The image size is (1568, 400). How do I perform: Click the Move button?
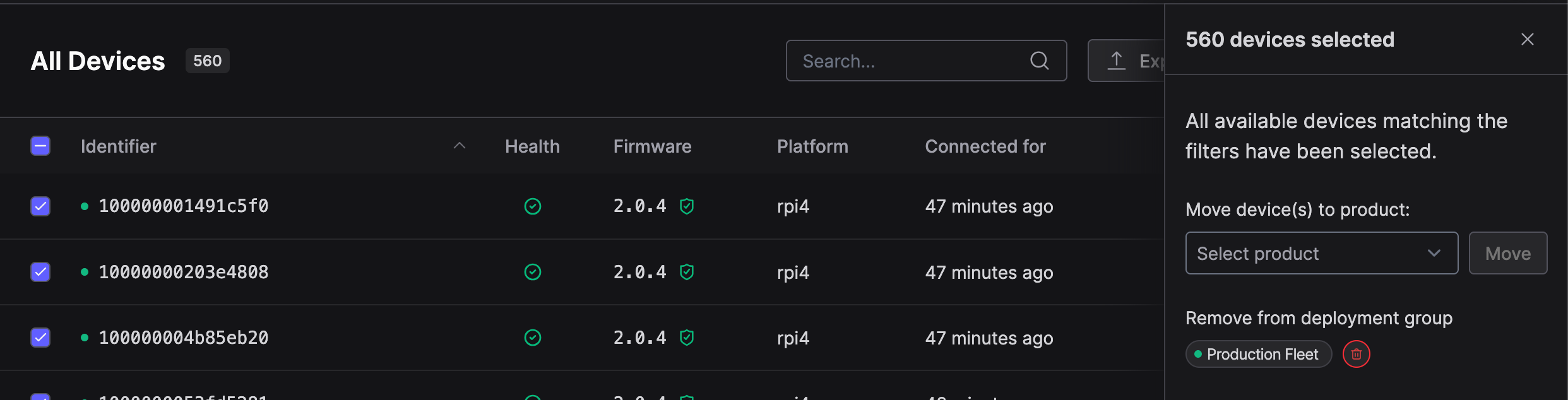[1508, 253]
